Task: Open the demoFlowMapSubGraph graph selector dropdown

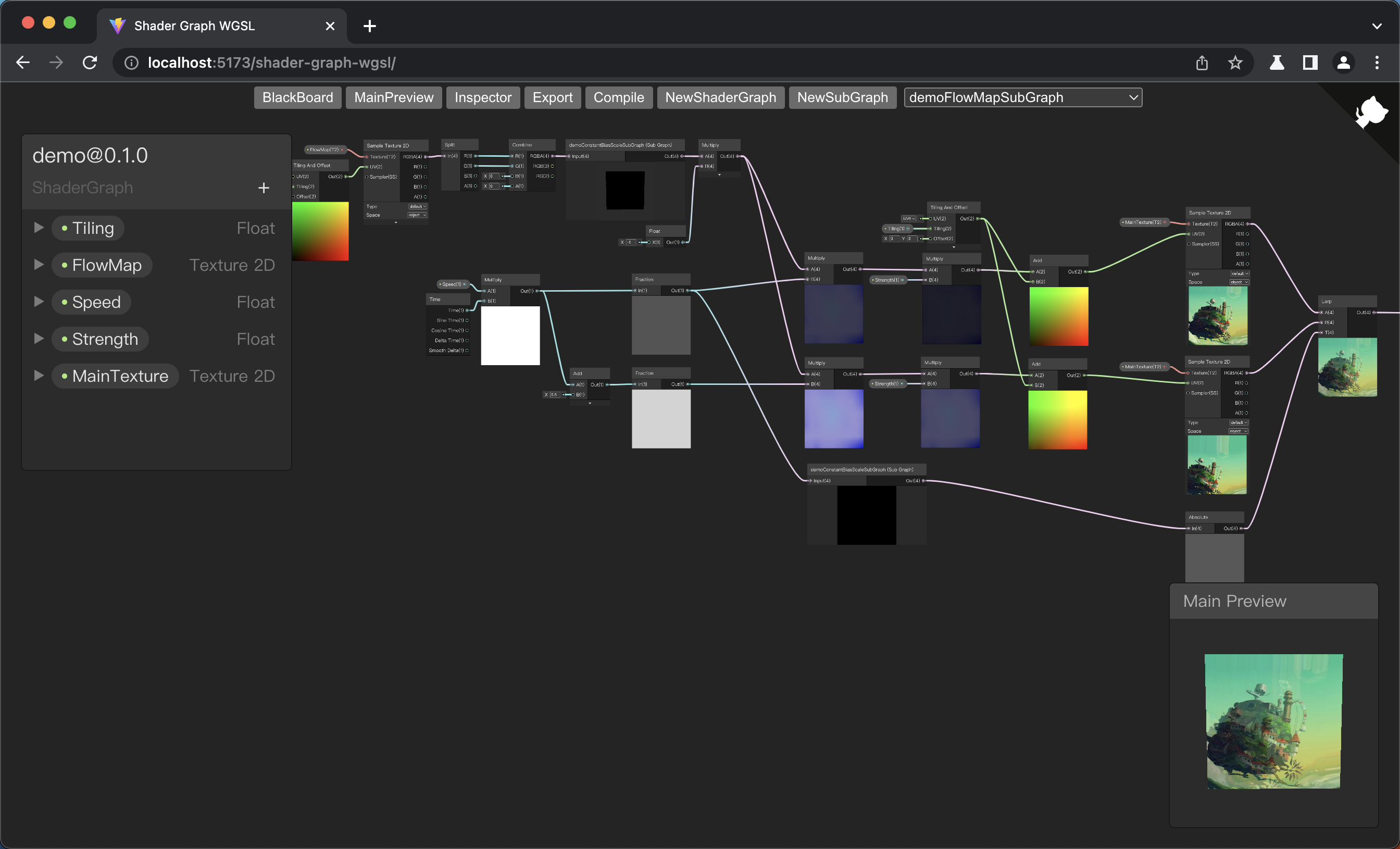Action: (x=1023, y=97)
